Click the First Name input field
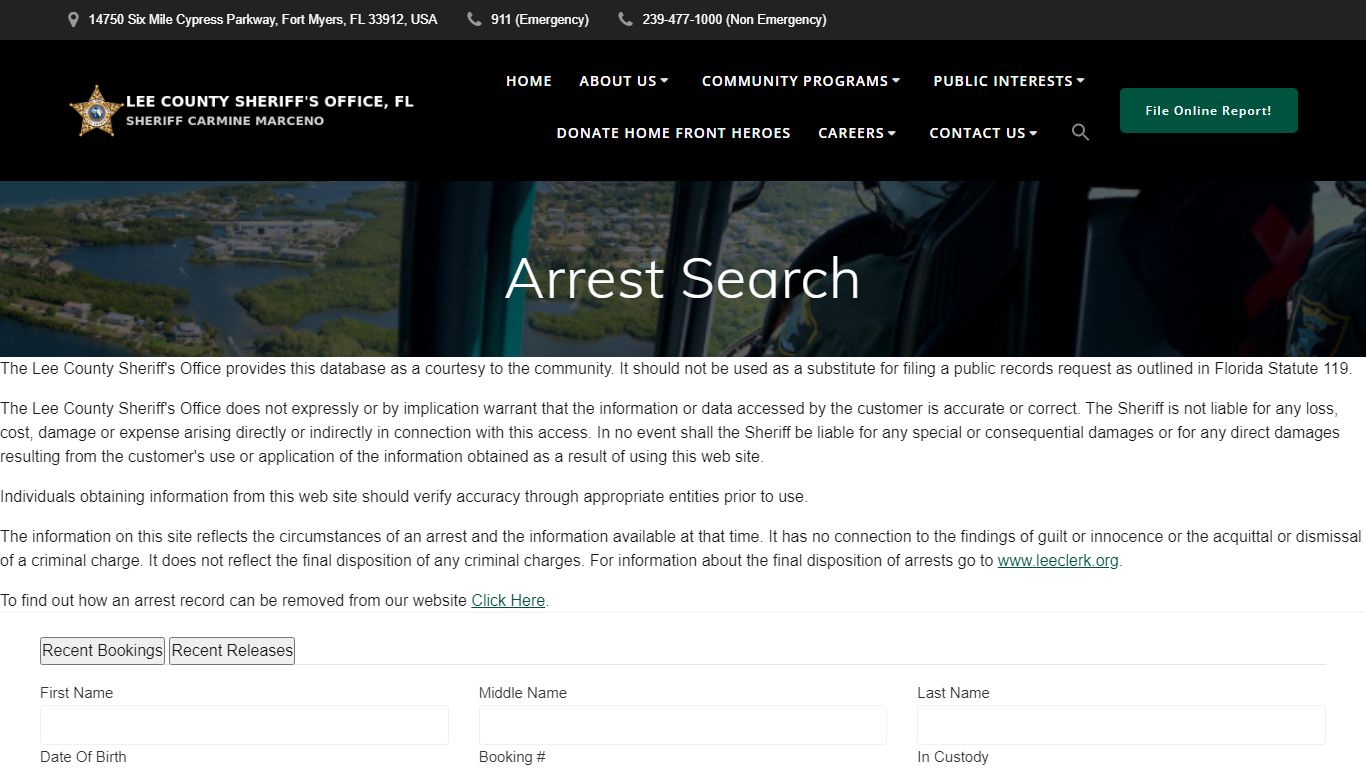Image resolution: width=1366 pixels, height=768 pixels. 243,724
